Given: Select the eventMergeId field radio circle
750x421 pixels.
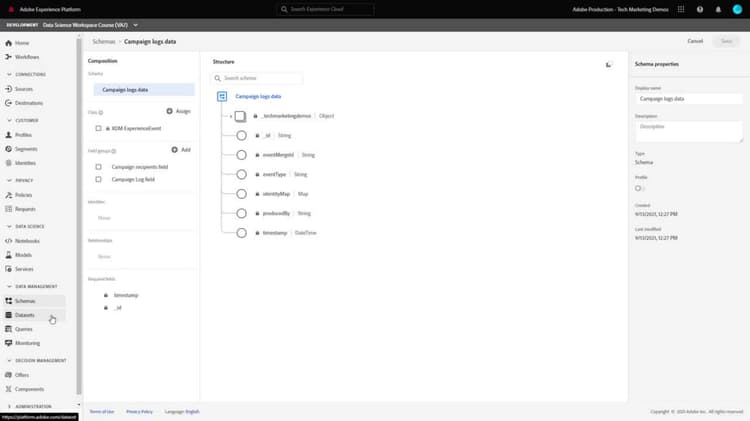Looking at the screenshot, I should coord(242,155).
